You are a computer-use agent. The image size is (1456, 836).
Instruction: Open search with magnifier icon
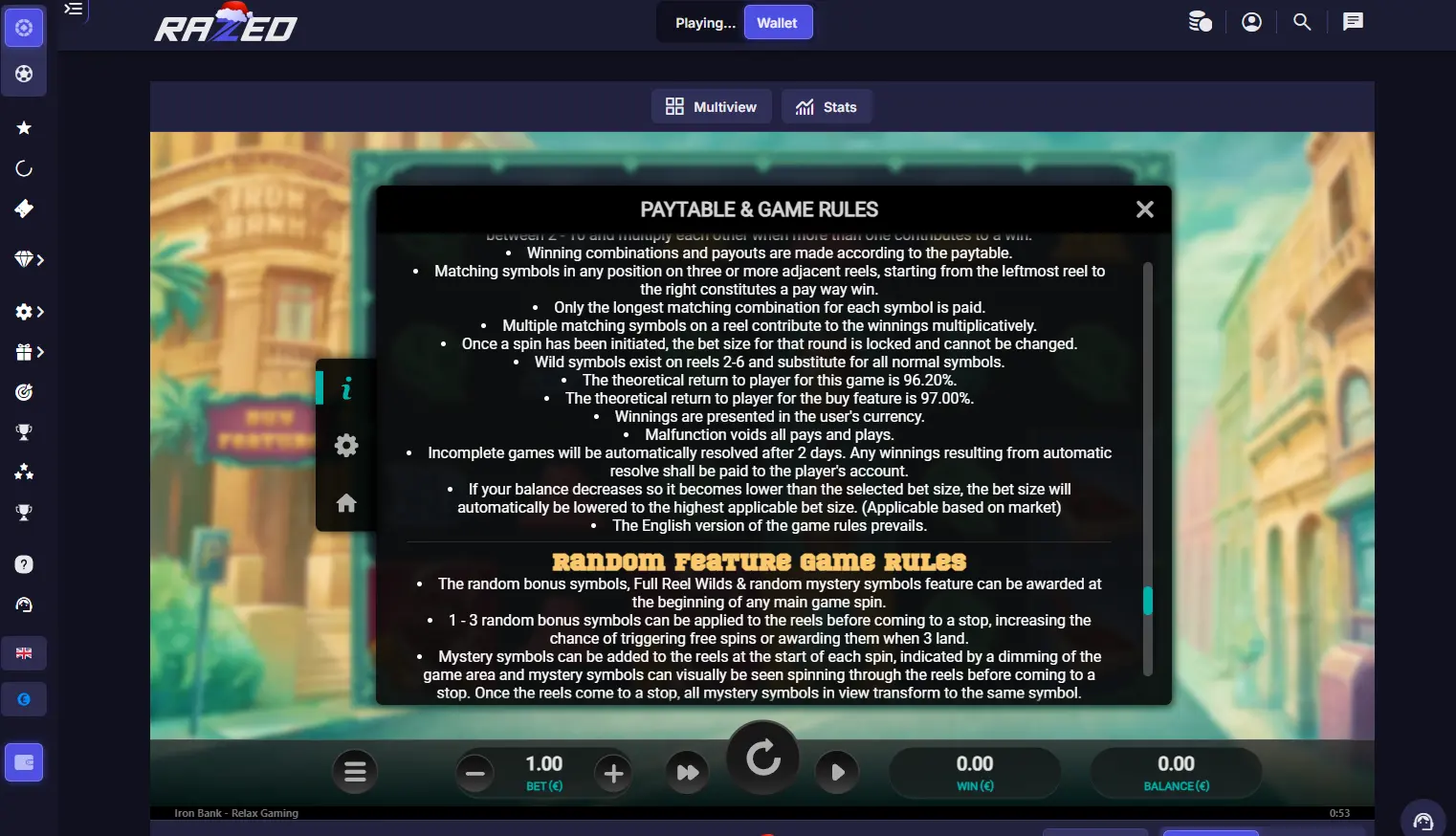[1302, 21]
